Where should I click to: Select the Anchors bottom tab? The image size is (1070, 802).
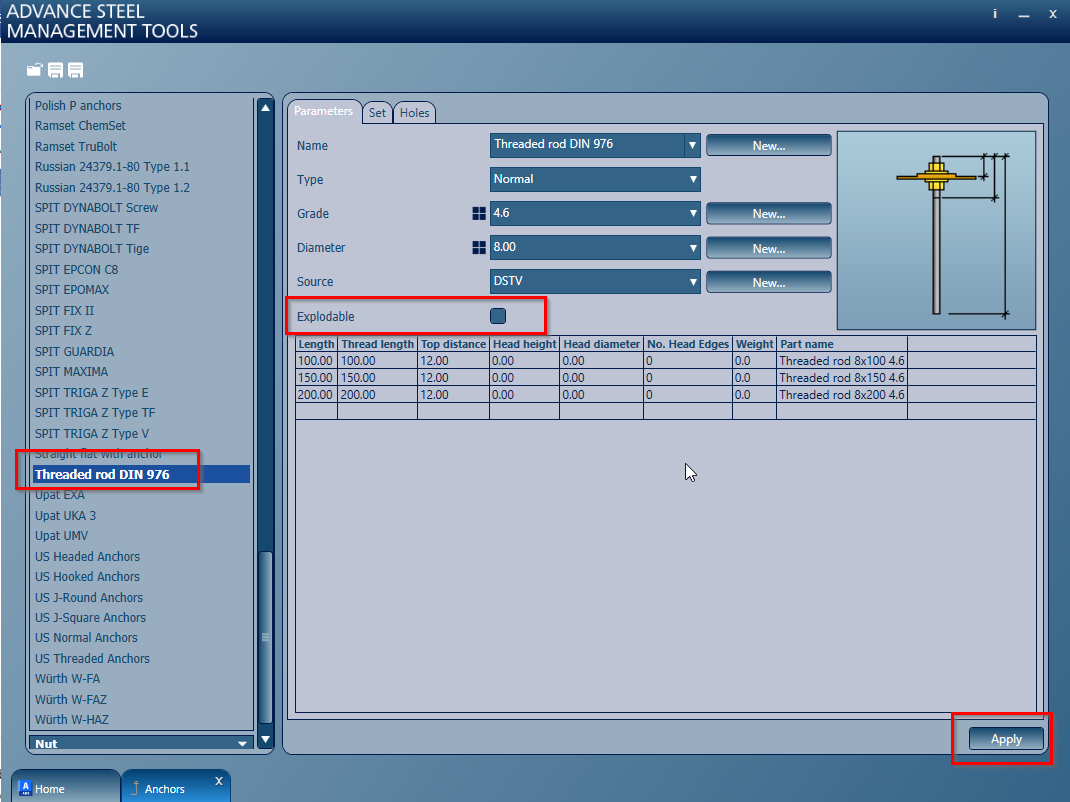tap(175, 788)
